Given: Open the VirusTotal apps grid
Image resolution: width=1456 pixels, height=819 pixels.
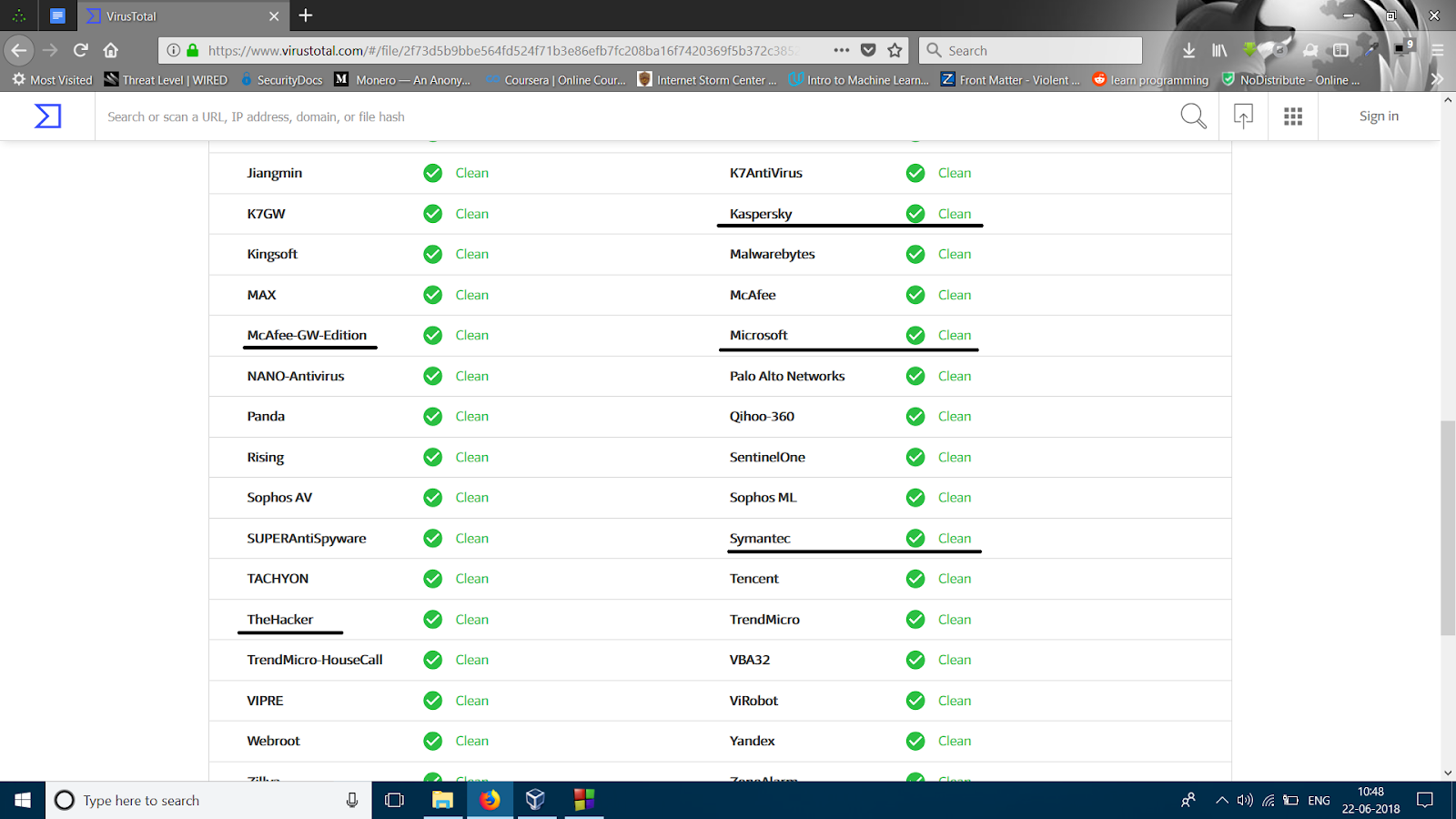Looking at the screenshot, I should [1293, 116].
